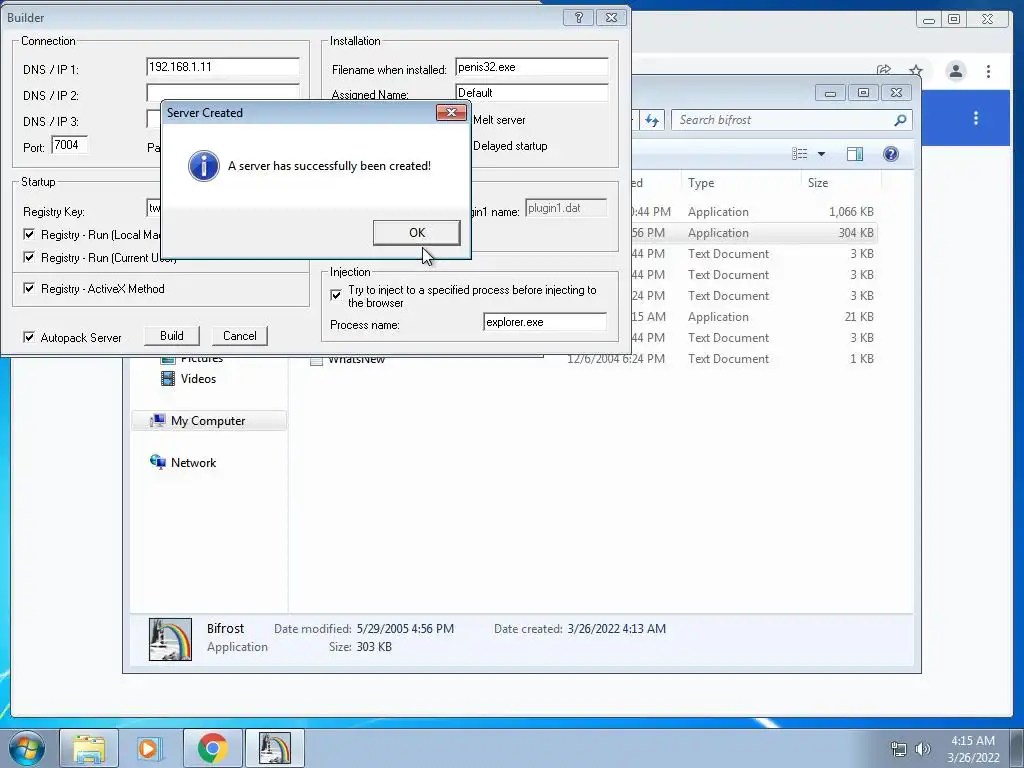
Task: Open the Builder window's question mark help button
Action: coord(578,18)
